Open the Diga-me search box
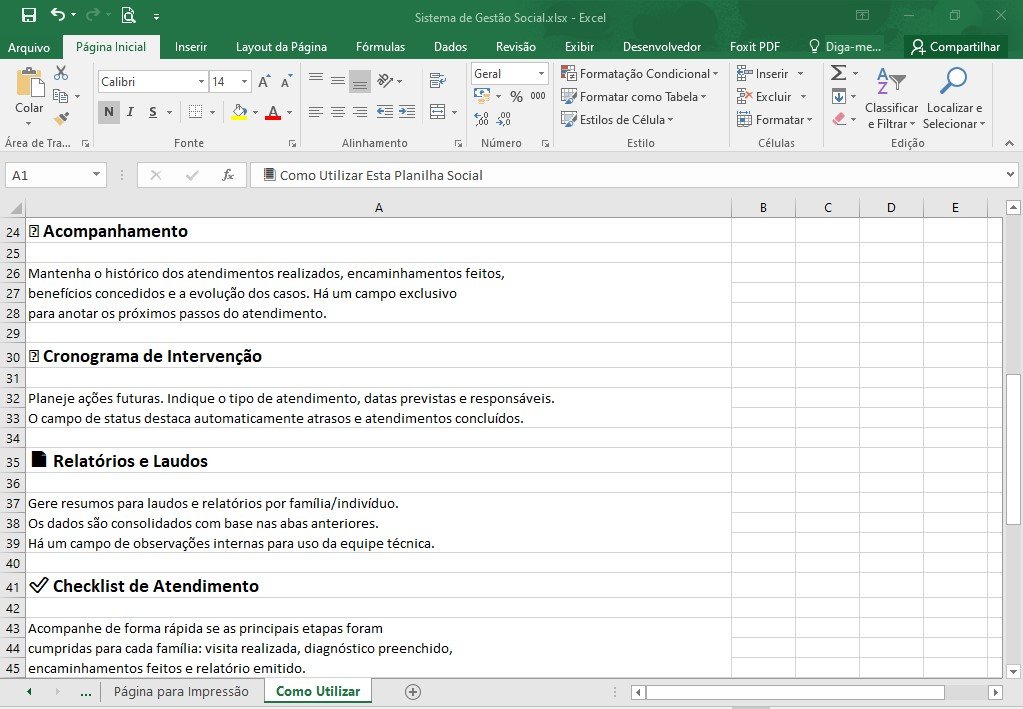This screenshot has width=1023, height=709. click(x=846, y=47)
